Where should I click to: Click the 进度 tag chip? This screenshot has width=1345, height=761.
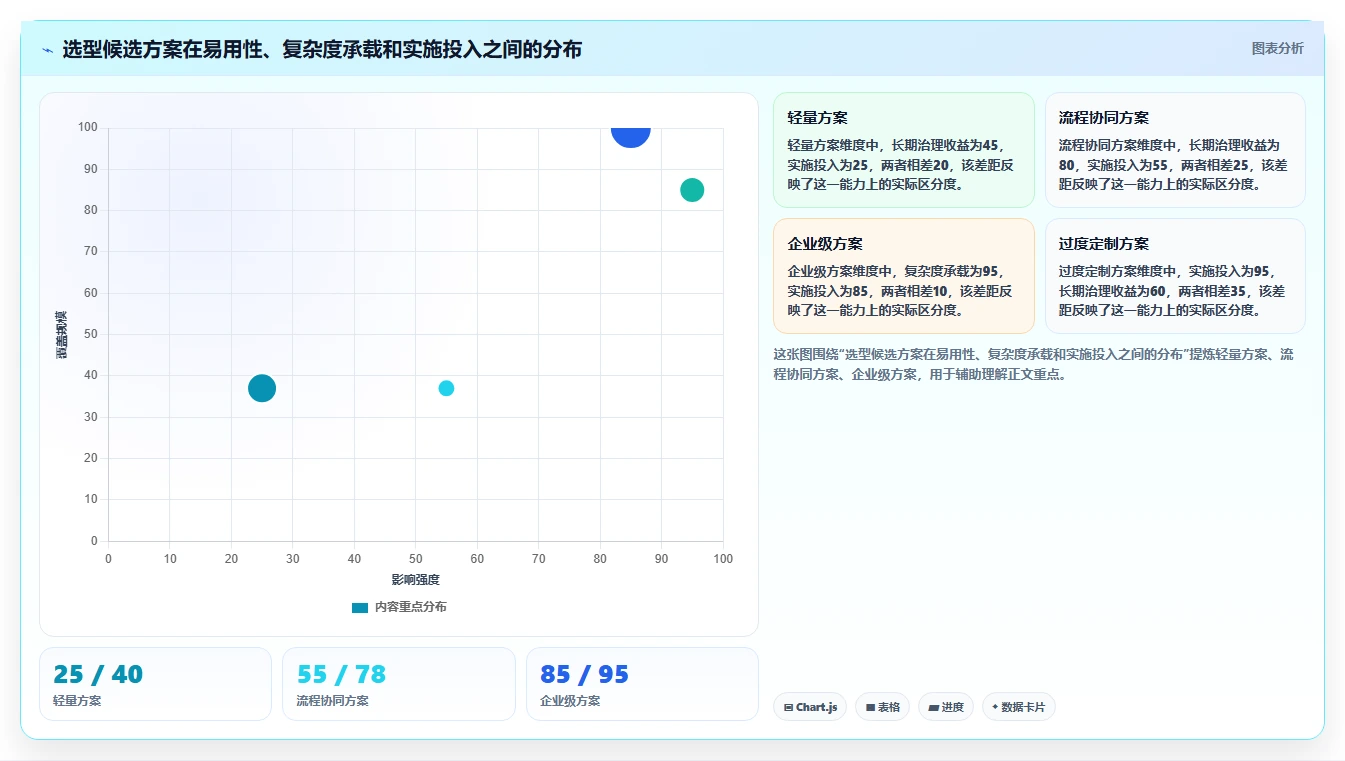946,707
